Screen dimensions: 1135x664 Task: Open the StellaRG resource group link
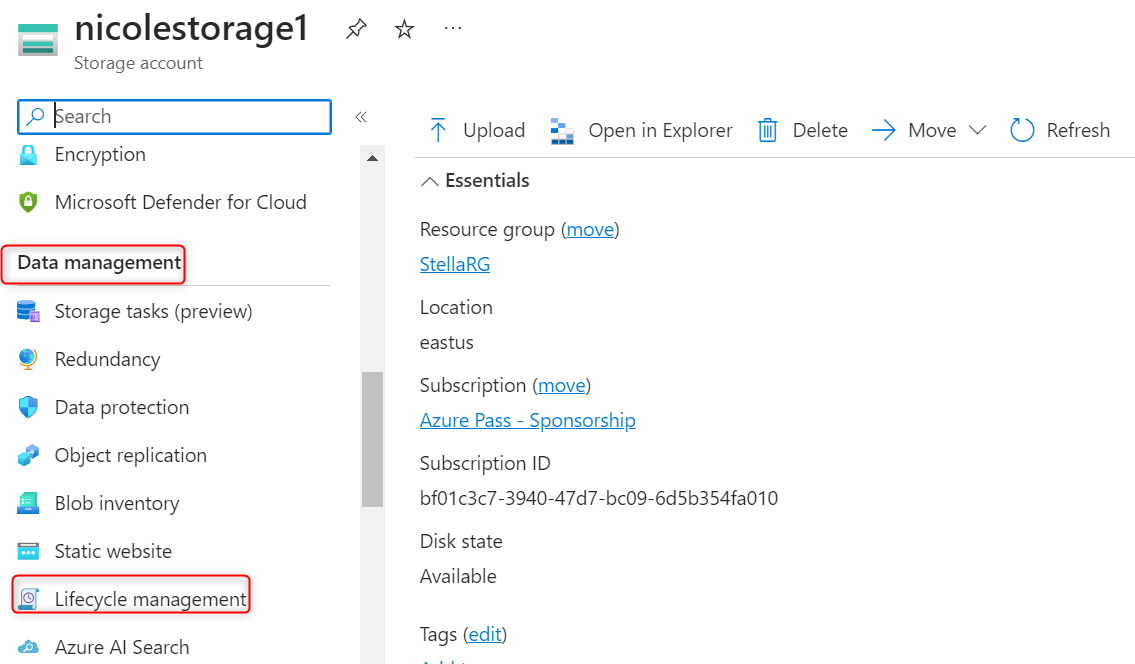click(x=455, y=265)
